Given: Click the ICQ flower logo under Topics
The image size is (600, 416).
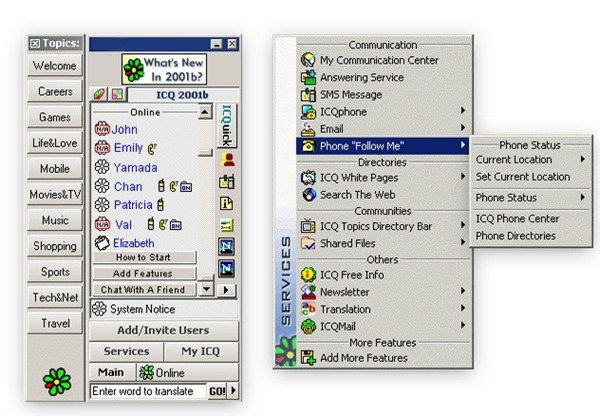Looking at the screenshot, I should [x=57, y=382].
